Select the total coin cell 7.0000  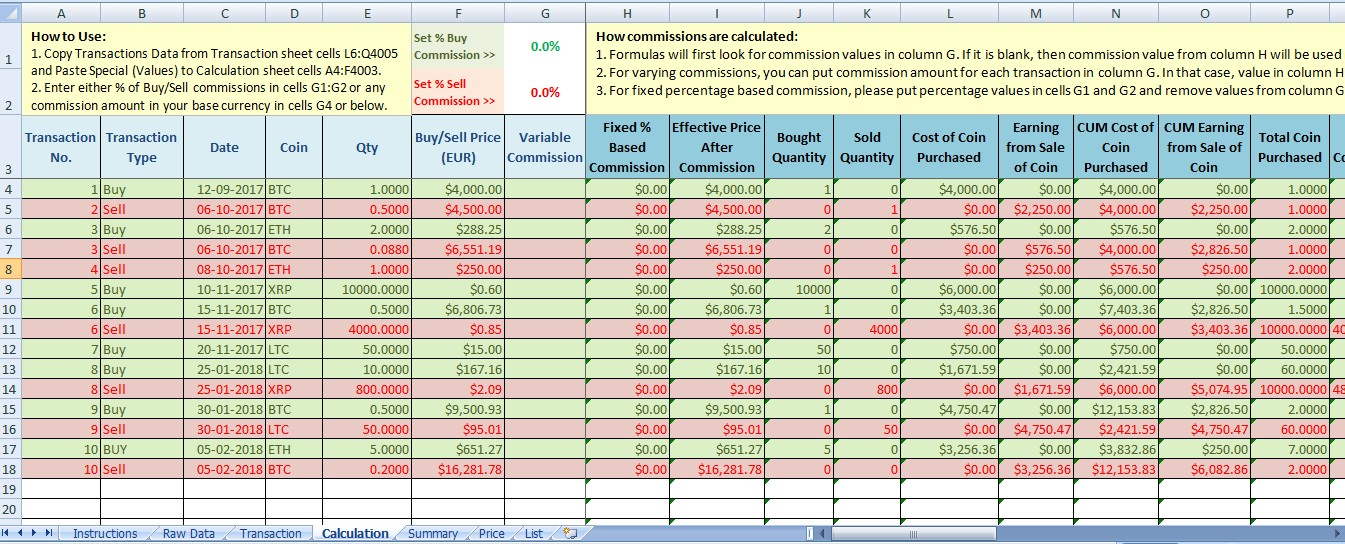[1290, 449]
